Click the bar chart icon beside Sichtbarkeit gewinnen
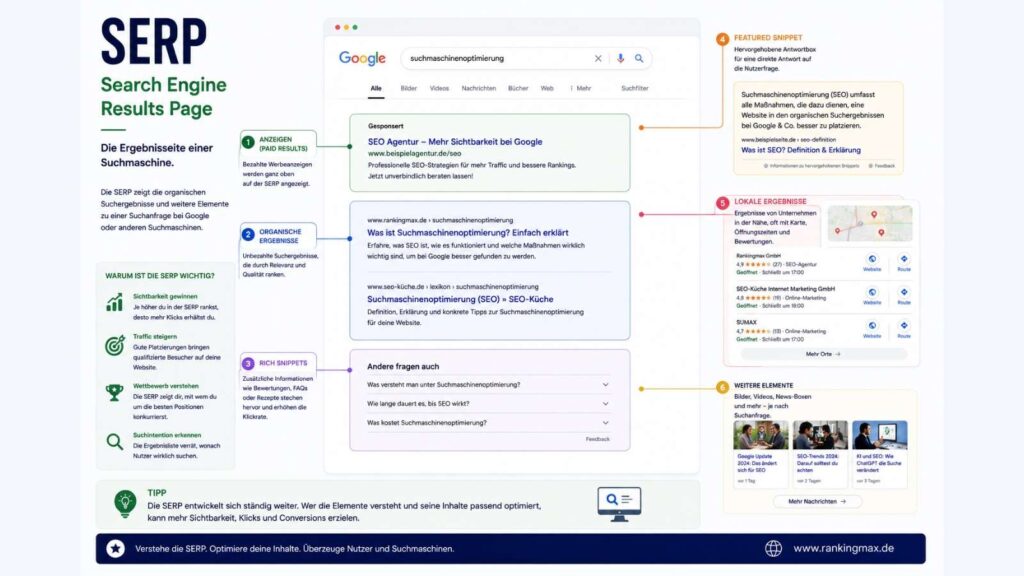 114,302
